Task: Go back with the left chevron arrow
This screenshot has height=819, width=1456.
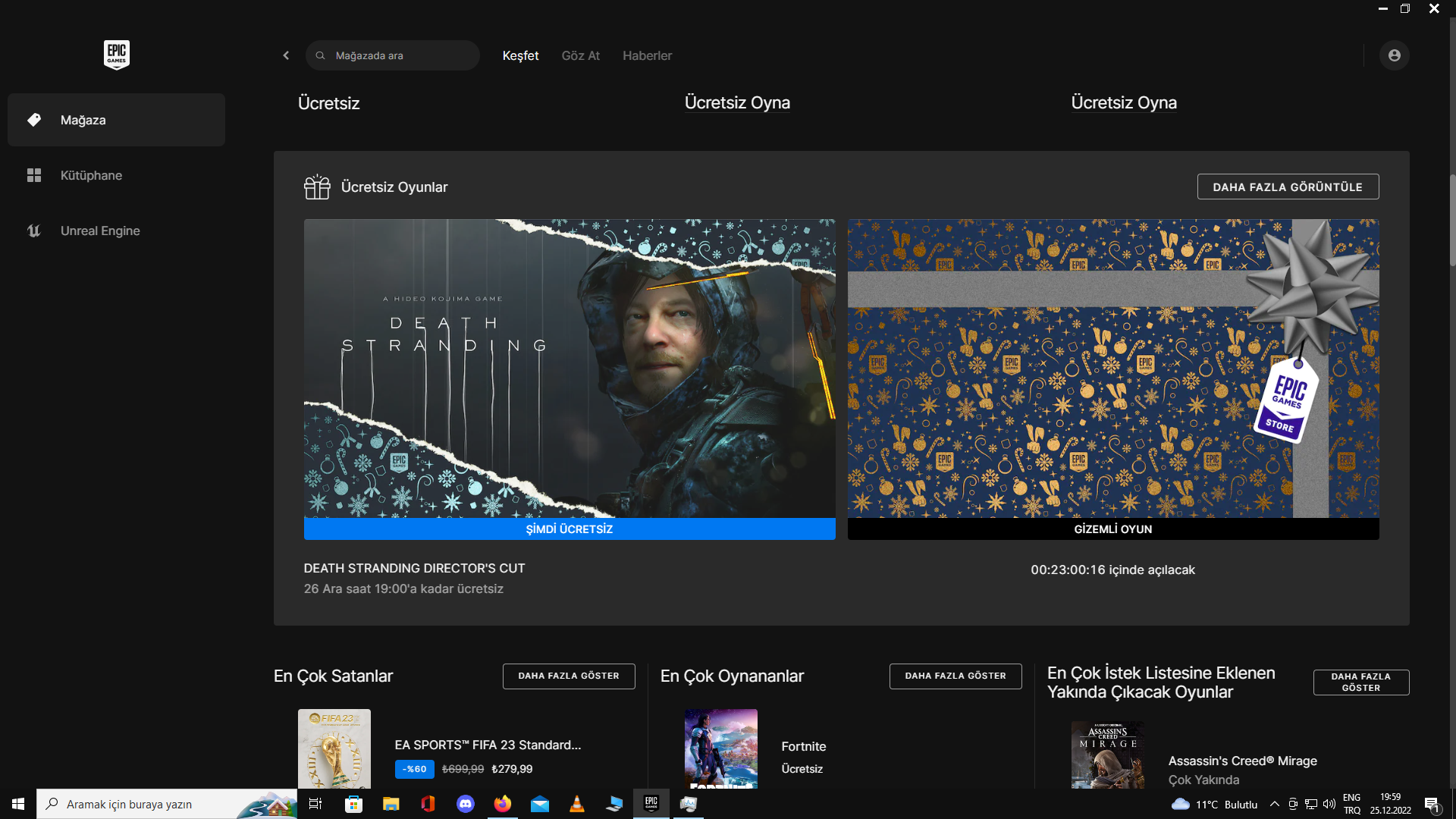Action: pyautogui.click(x=286, y=55)
